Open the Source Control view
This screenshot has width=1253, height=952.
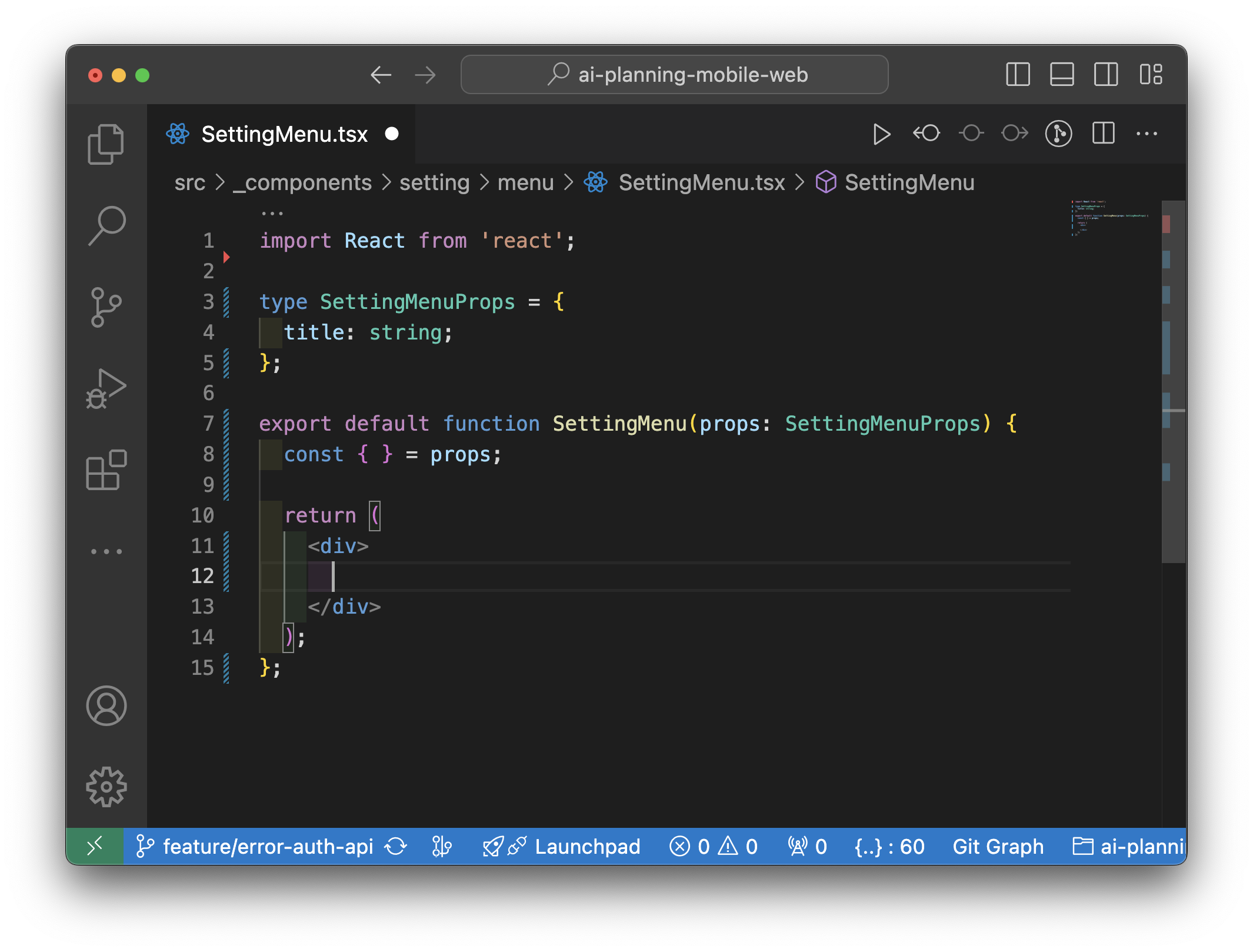tap(106, 307)
